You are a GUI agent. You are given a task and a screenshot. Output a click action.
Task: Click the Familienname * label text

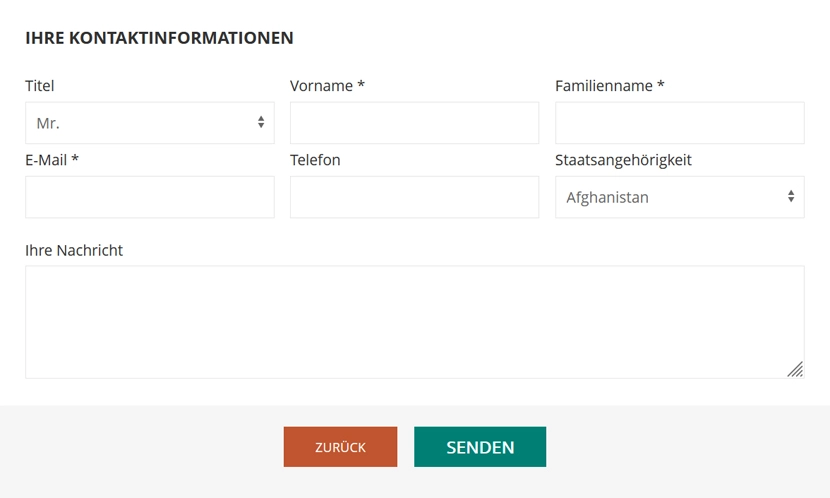point(610,86)
